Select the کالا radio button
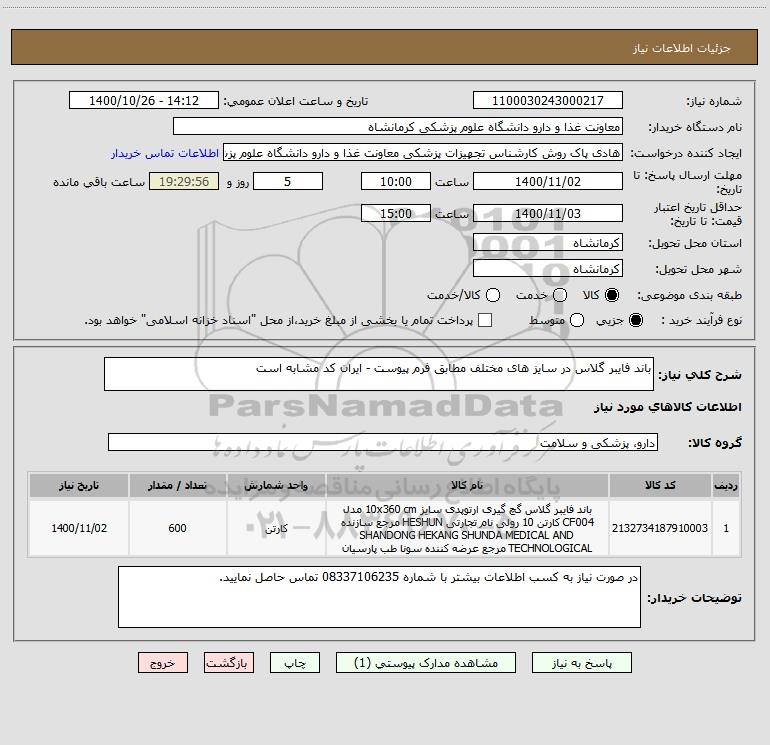Viewport: 770px width, 745px height. tap(612, 295)
